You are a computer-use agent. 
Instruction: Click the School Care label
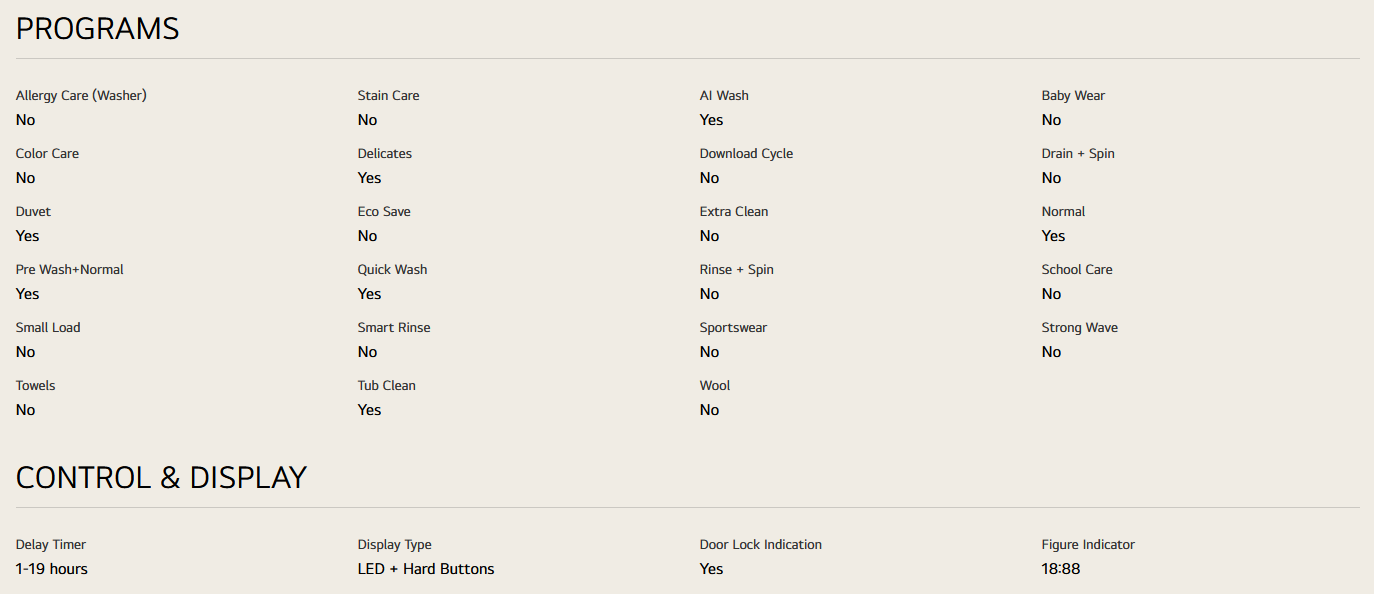[1077, 270]
